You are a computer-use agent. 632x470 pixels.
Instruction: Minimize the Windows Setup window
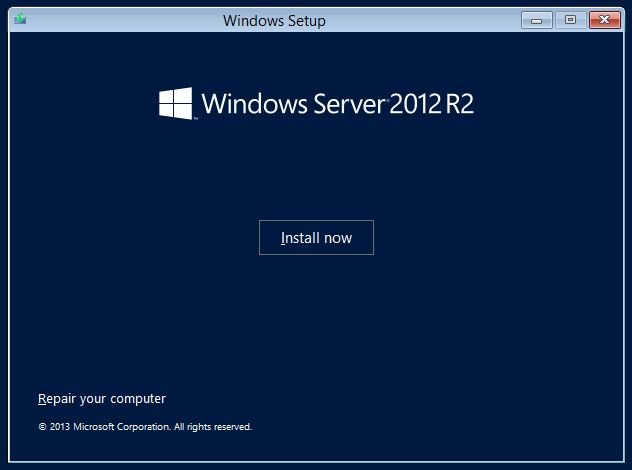[536, 20]
